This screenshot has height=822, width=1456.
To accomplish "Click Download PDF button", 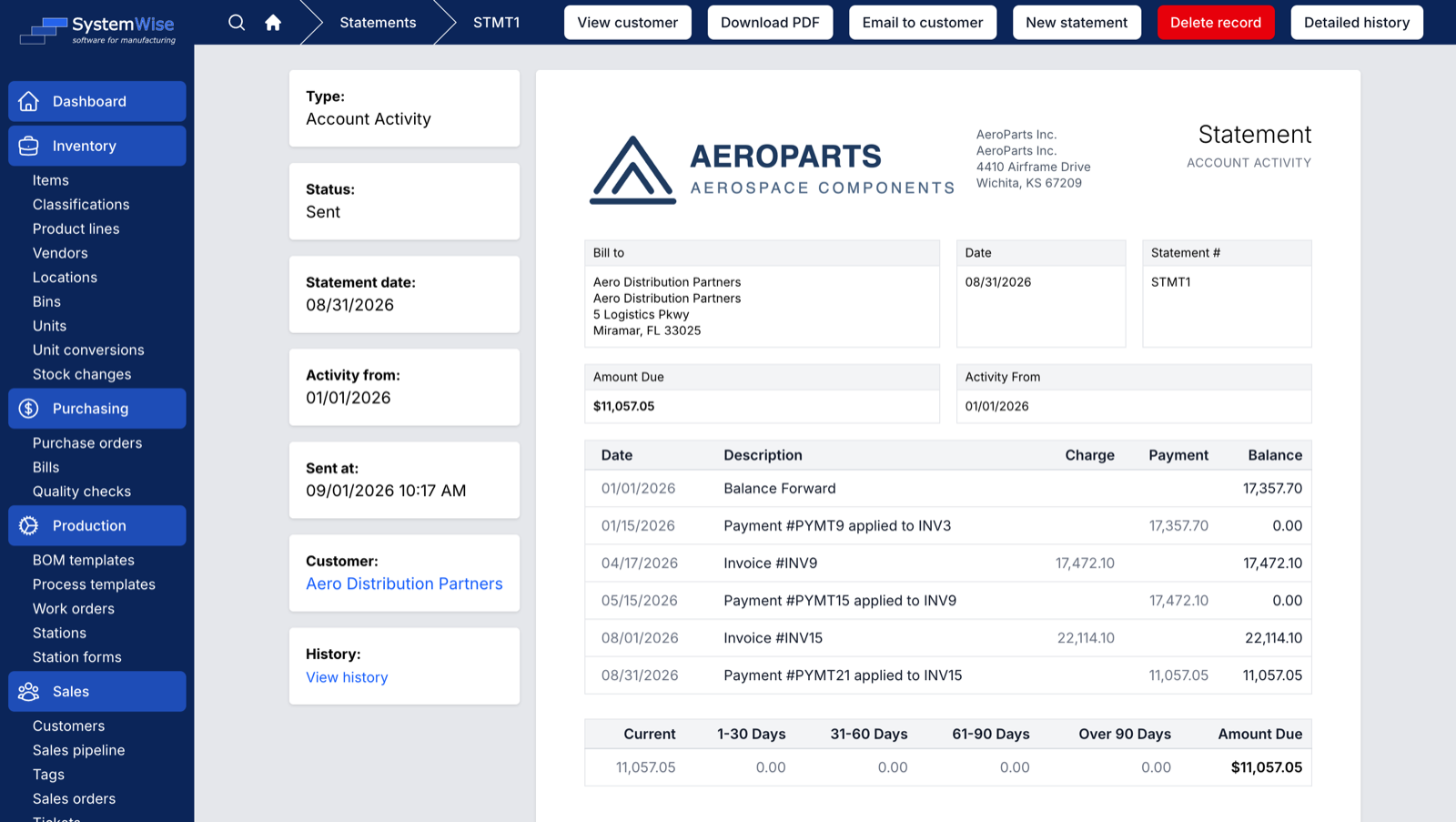I will pyautogui.click(x=770, y=22).
